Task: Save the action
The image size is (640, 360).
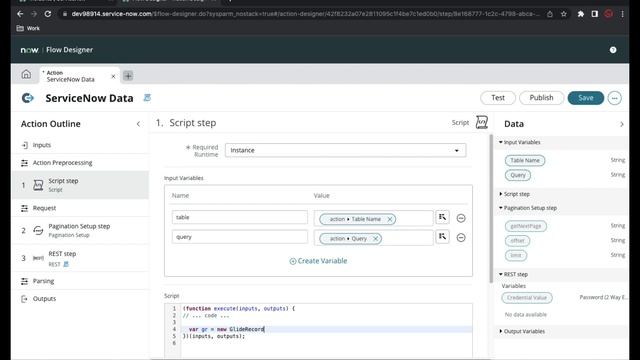Action: click(585, 98)
